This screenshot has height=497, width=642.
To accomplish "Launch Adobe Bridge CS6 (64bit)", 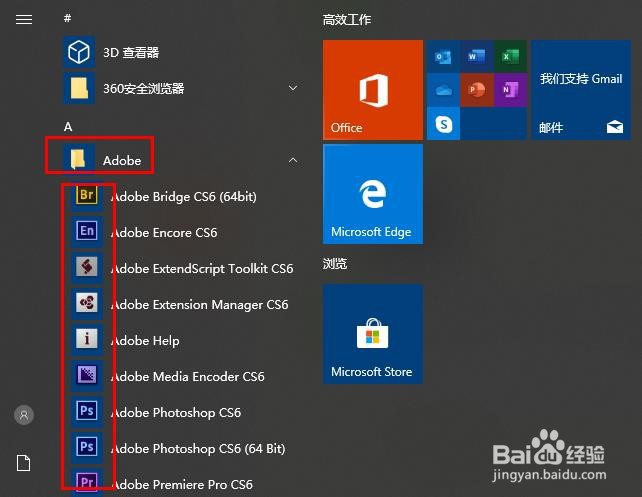I will pos(183,197).
